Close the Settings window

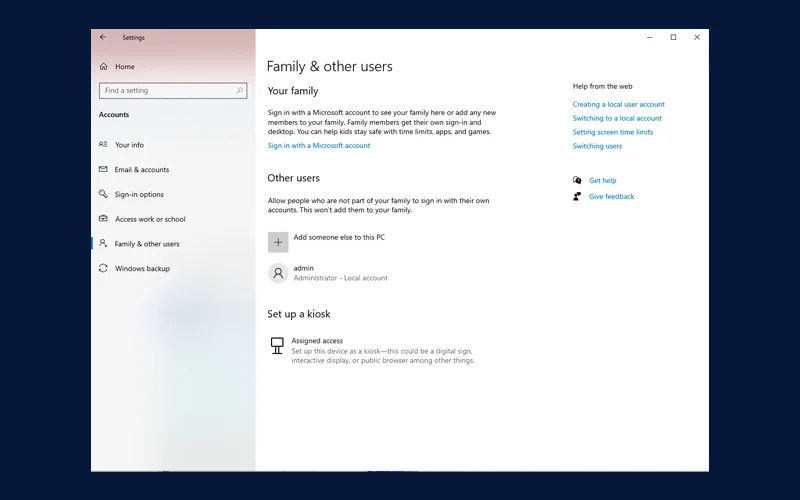point(697,37)
